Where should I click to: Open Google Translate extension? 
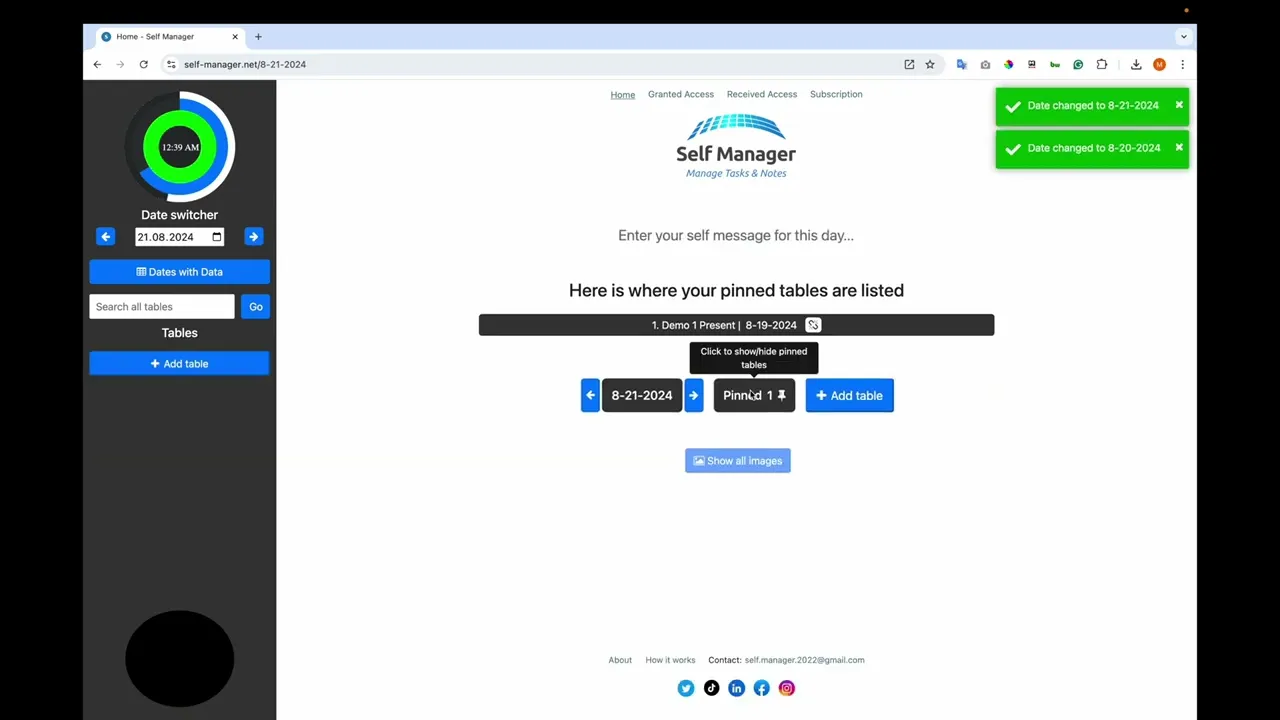[962, 64]
